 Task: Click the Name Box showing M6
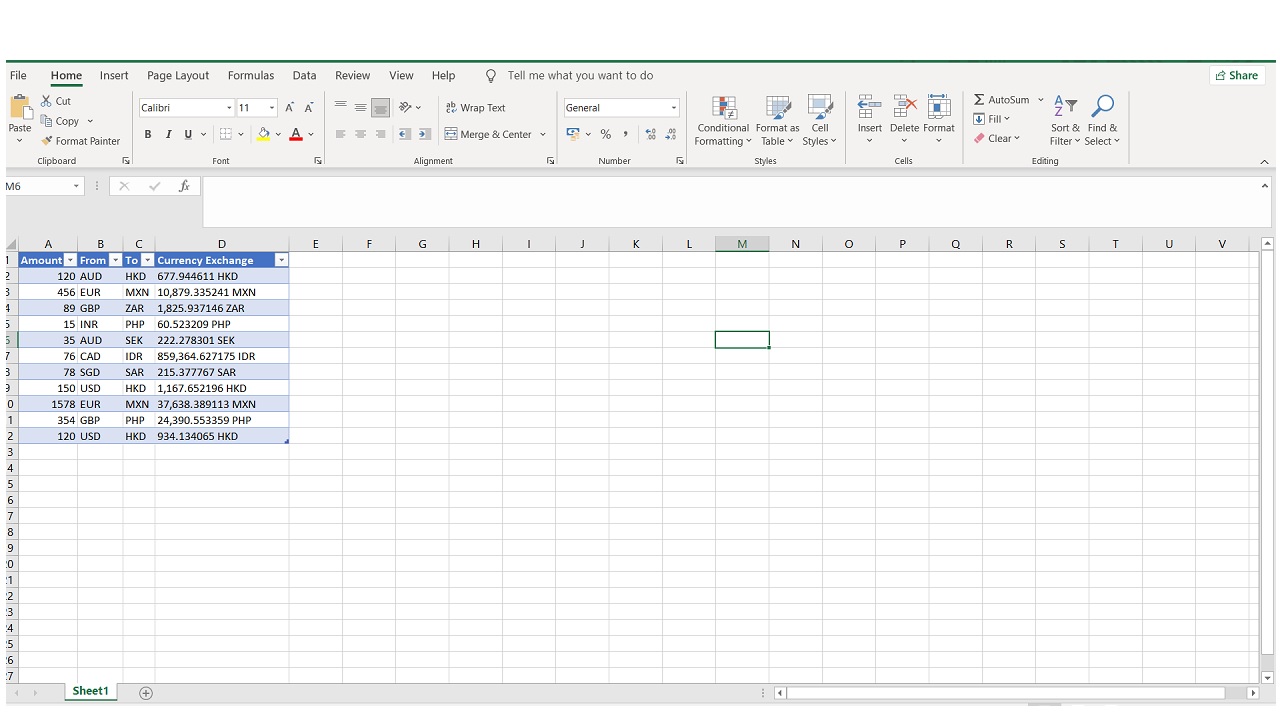pyautogui.click(x=38, y=186)
